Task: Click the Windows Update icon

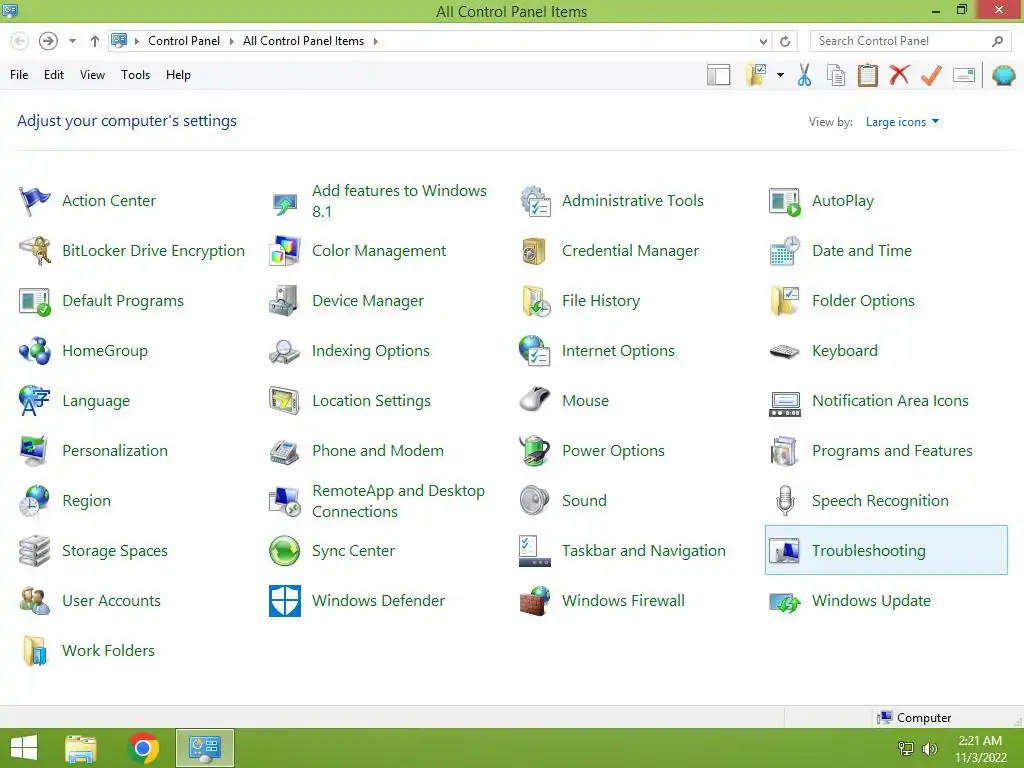Action: point(784,601)
